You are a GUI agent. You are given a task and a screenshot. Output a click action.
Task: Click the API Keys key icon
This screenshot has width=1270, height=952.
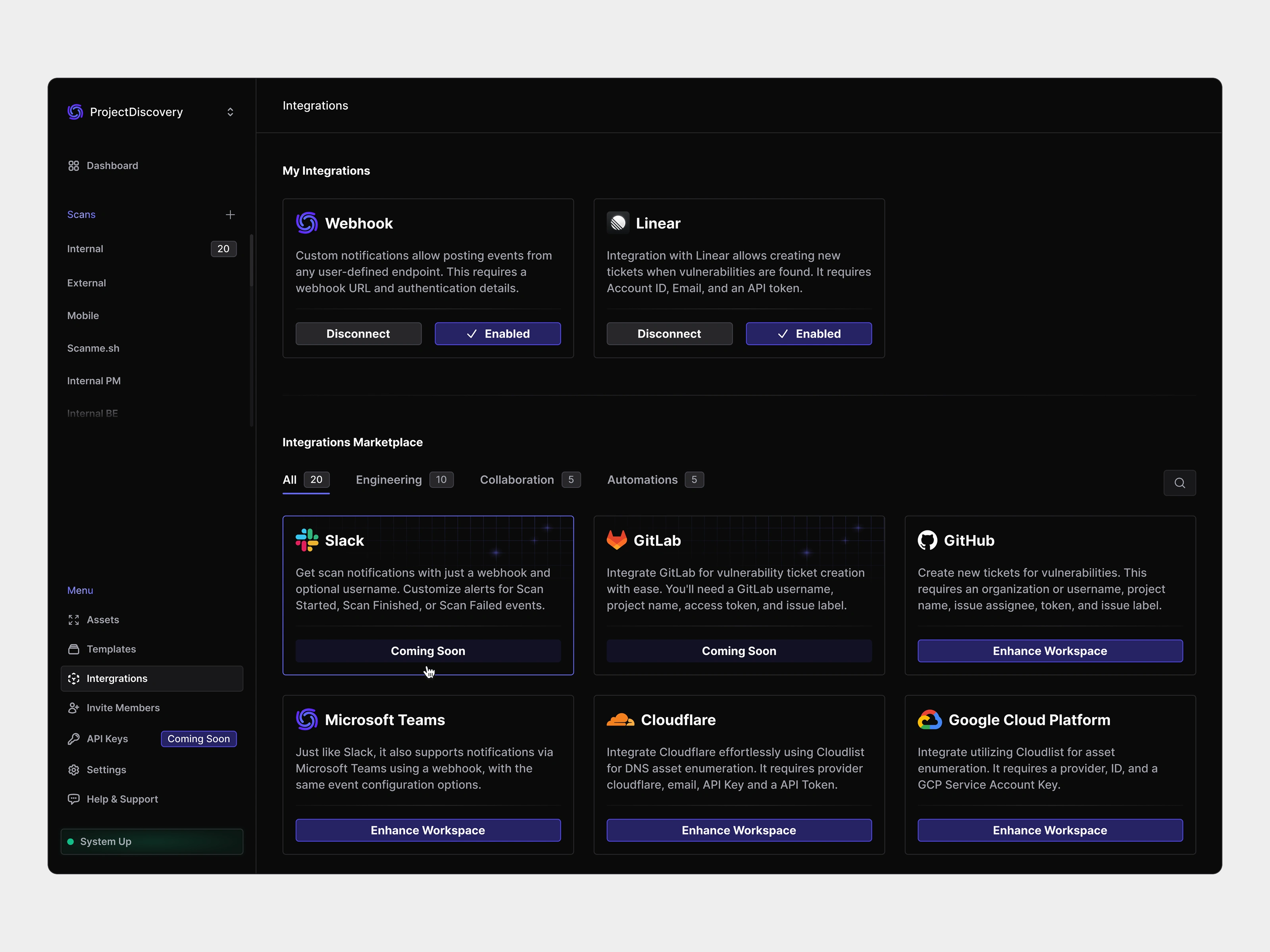click(x=73, y=739)
